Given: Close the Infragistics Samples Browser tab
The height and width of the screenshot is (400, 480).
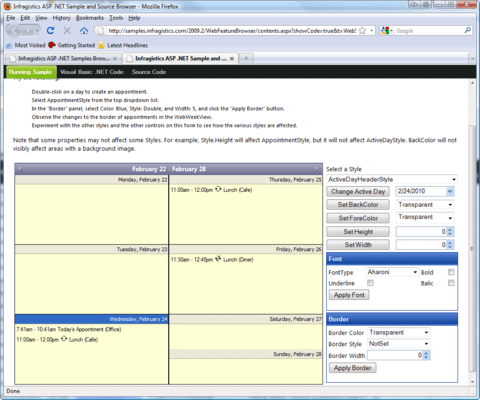Looking at the screenshot, I should pos(115,59).
